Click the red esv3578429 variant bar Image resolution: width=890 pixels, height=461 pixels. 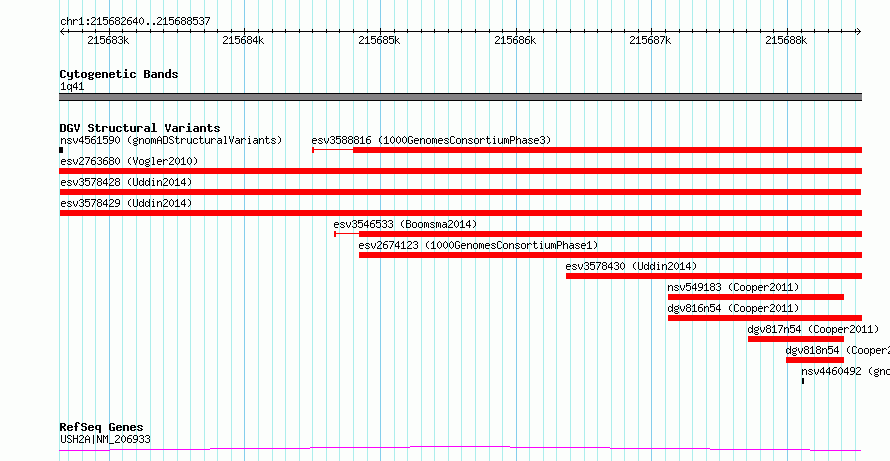coord(460,213)
